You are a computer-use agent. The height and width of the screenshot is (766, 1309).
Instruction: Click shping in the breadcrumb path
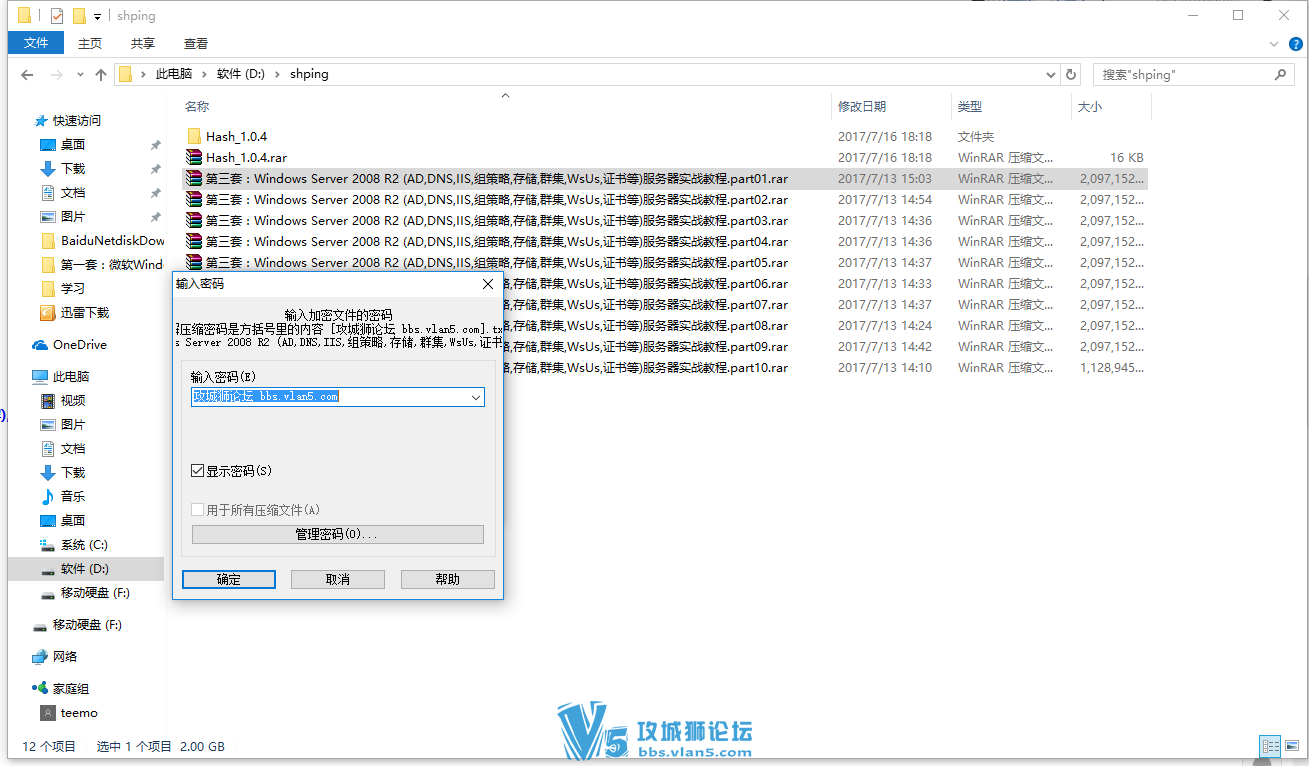pos(309,75)
